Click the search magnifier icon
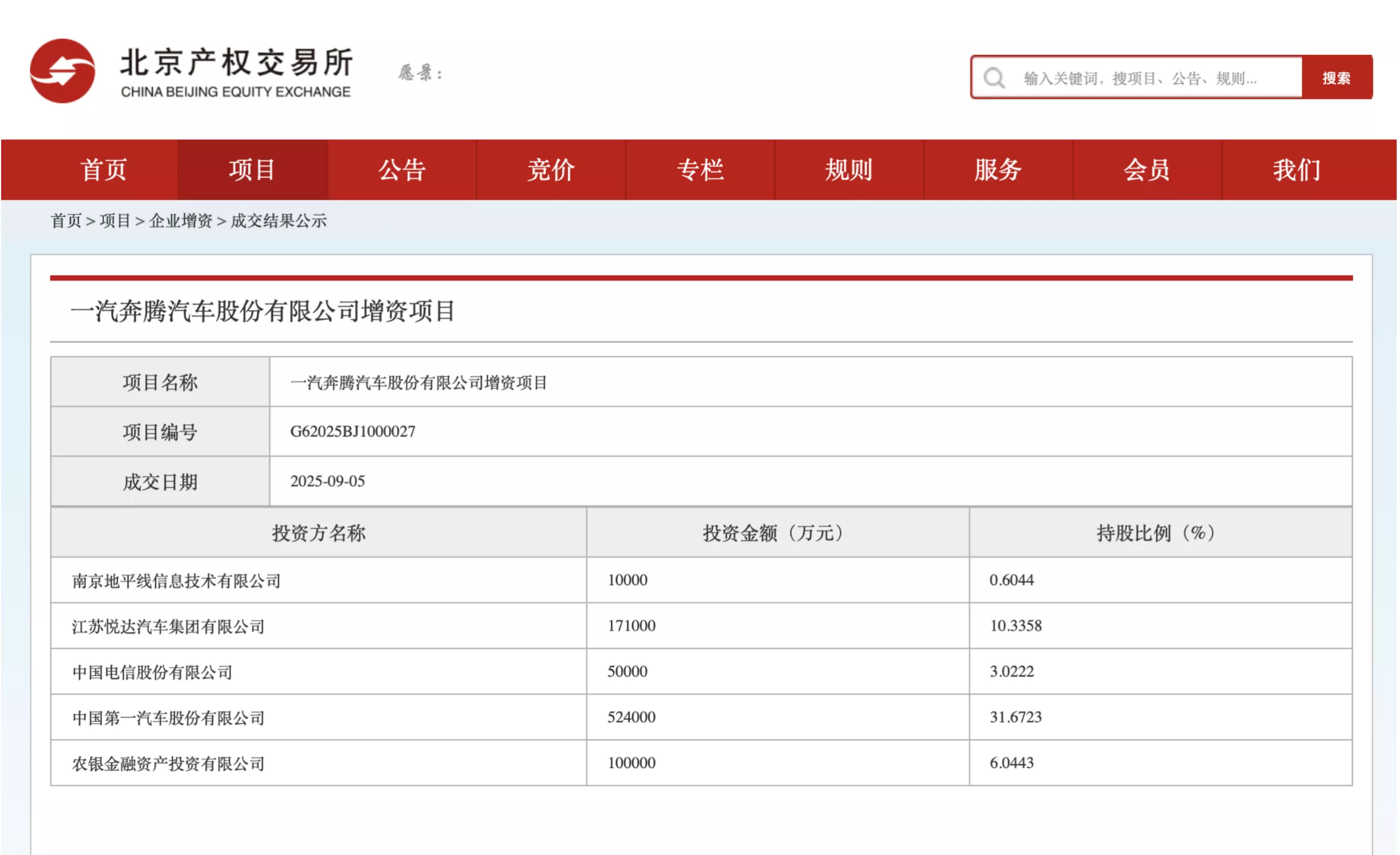 pyautogui.click(x=994, y=78)
